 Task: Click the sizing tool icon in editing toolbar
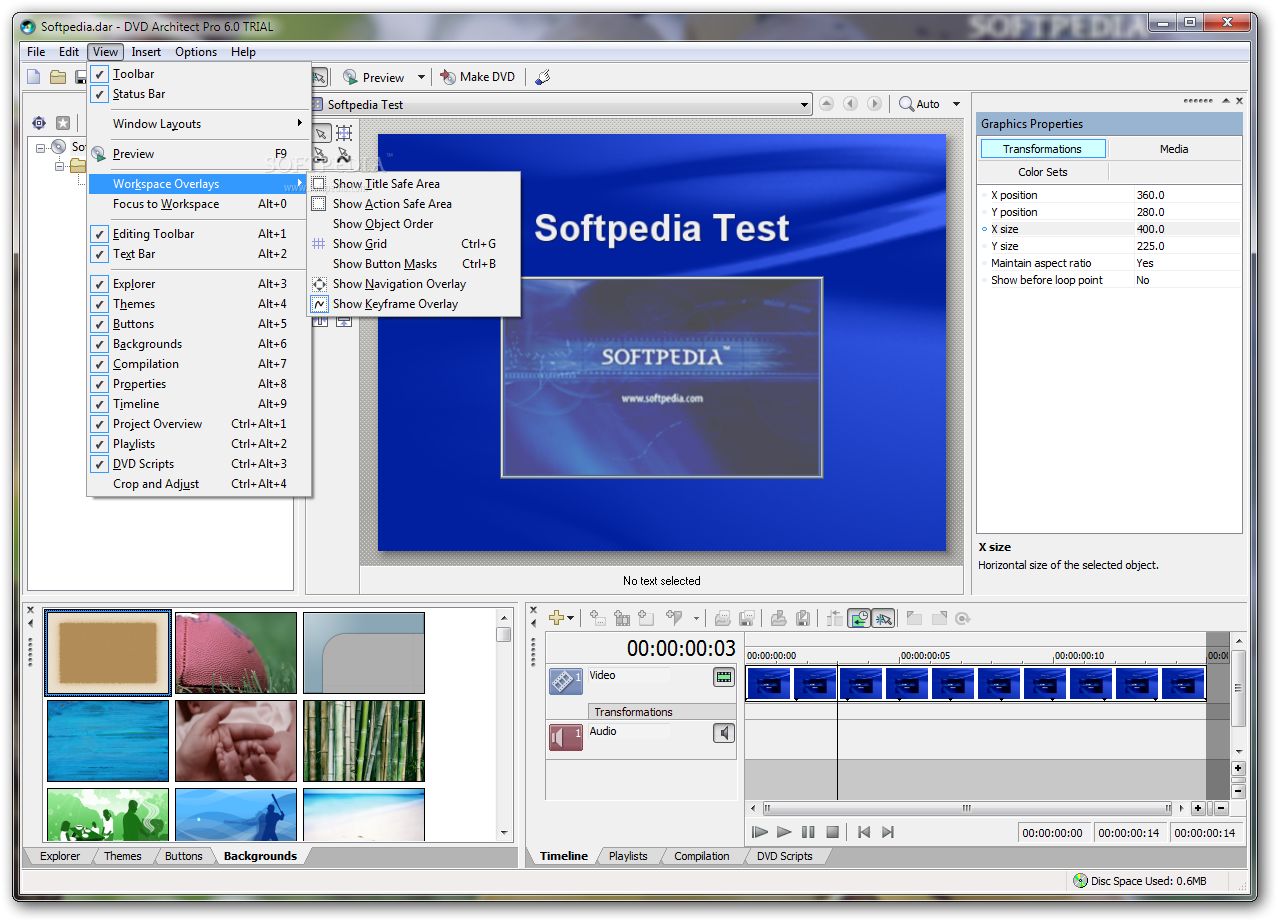click(x=343, y=133)
